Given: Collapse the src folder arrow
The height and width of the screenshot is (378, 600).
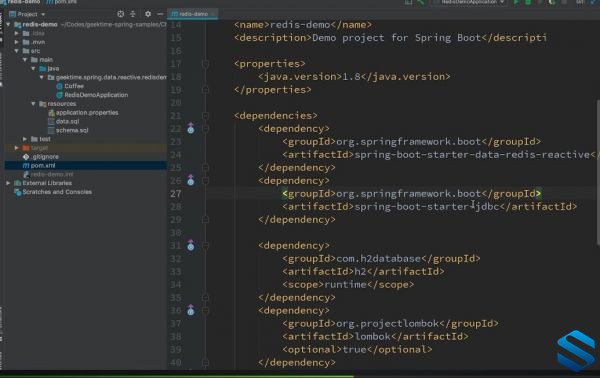Looking at the screenshot, I should coord(17,51).
